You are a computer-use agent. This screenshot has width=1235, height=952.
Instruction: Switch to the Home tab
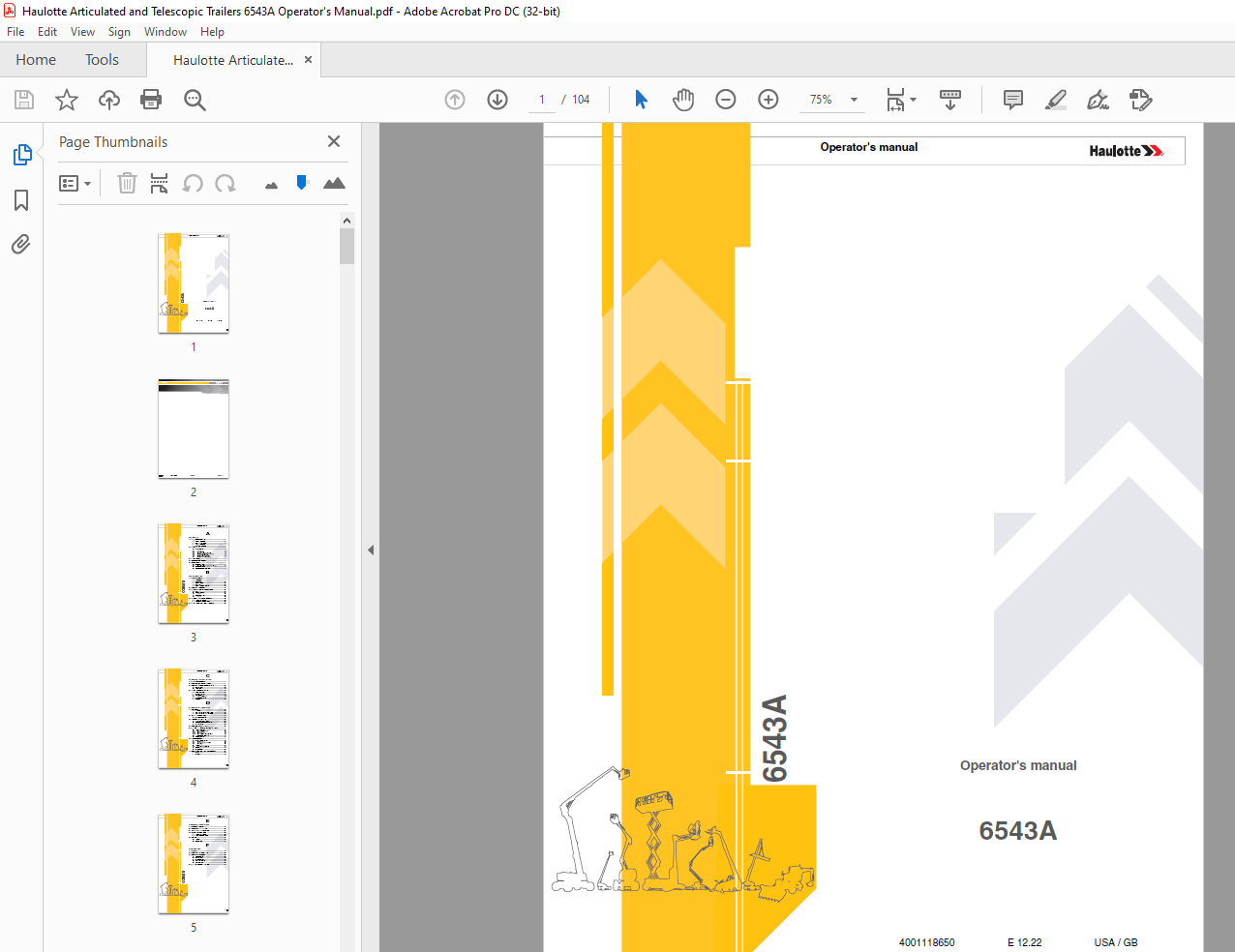point(36,60)
